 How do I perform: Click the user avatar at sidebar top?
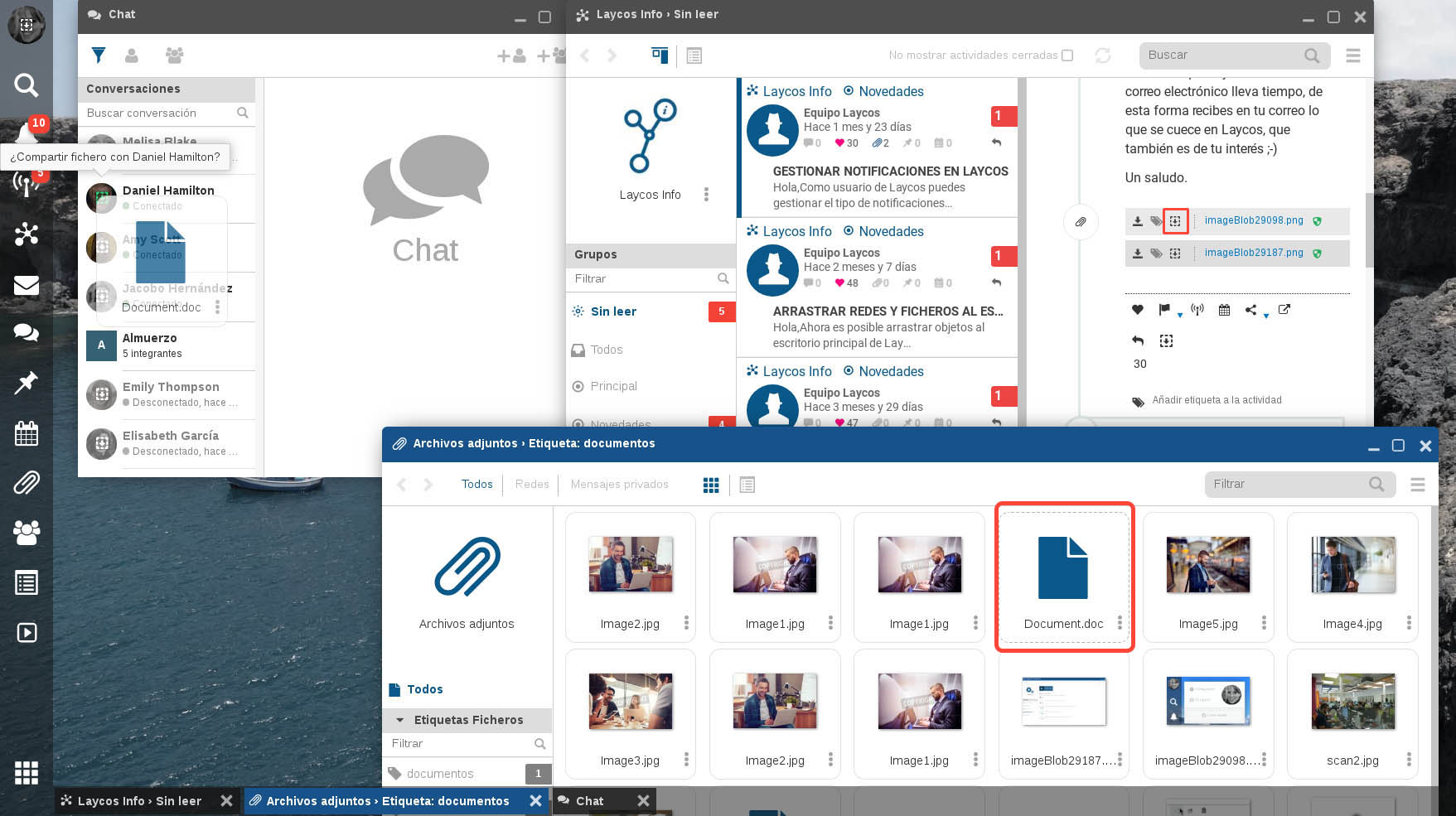pyautogui.click(x=26, y=25)
